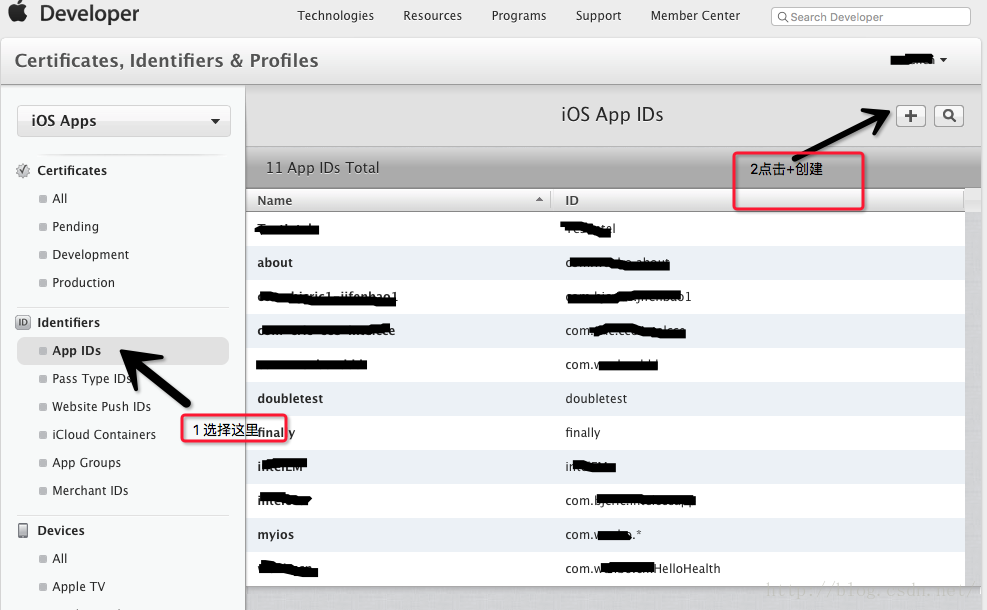Select Pass Type IDs in the sidebar
Screen dimensions: 987x610
coord(92,379)
